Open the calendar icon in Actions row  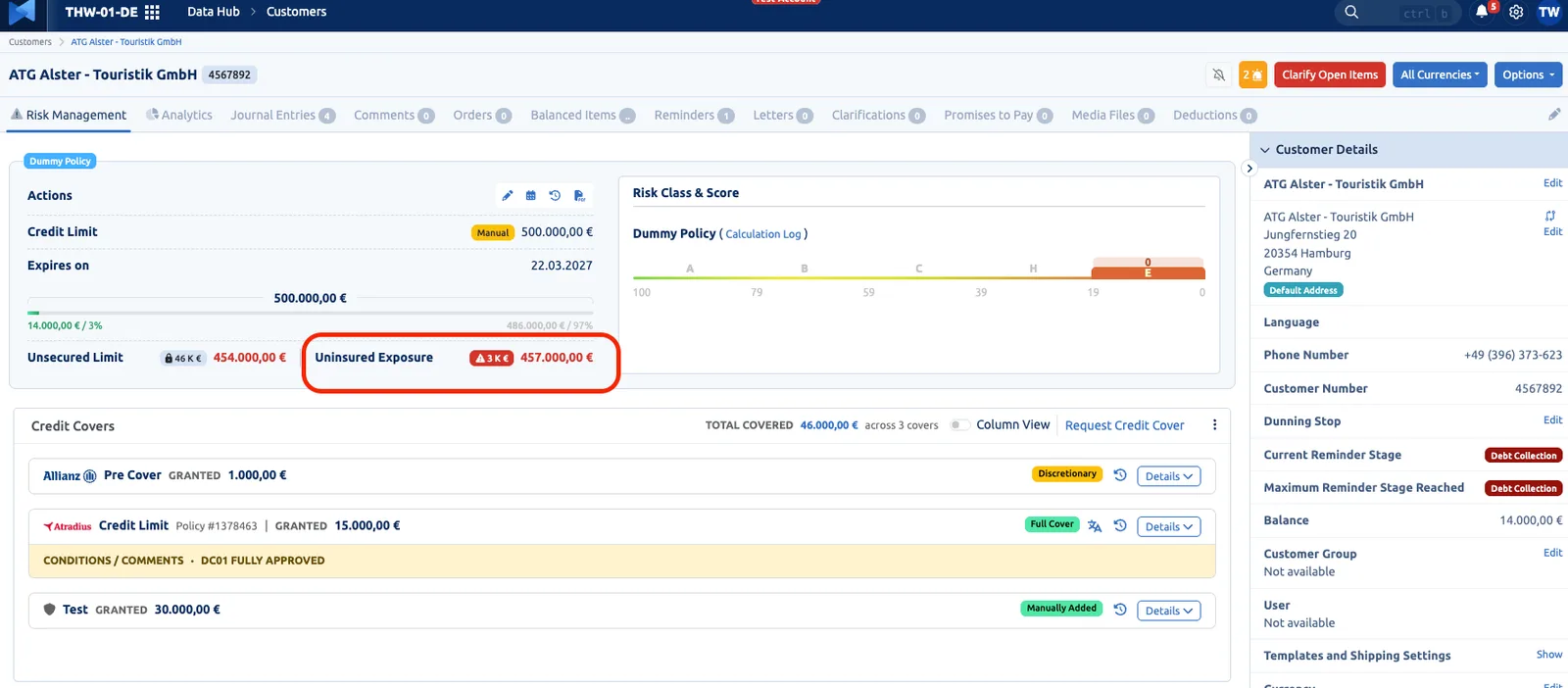point(531,196)
